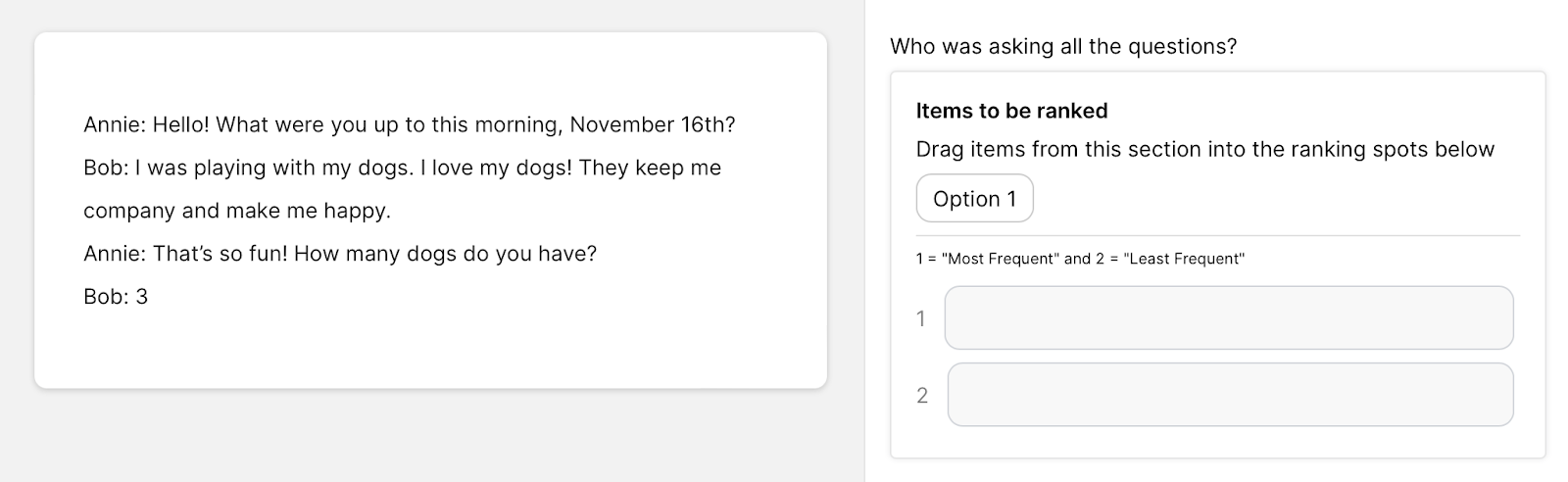
Task: Click Annie's "Hello! What were you up to" line
Action: pos(409,124)
